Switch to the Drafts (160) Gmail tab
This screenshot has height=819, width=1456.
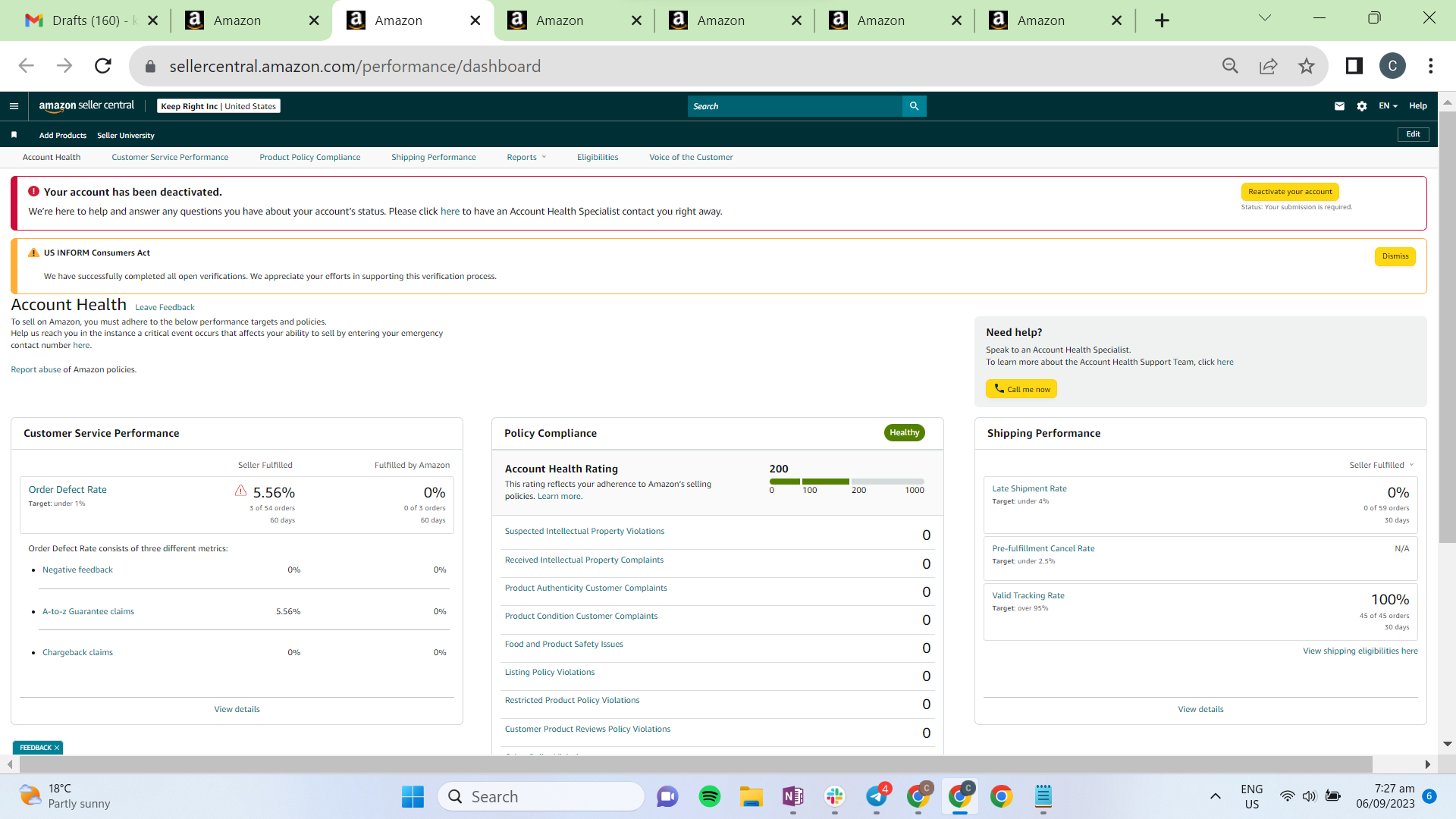pos(90,20)
